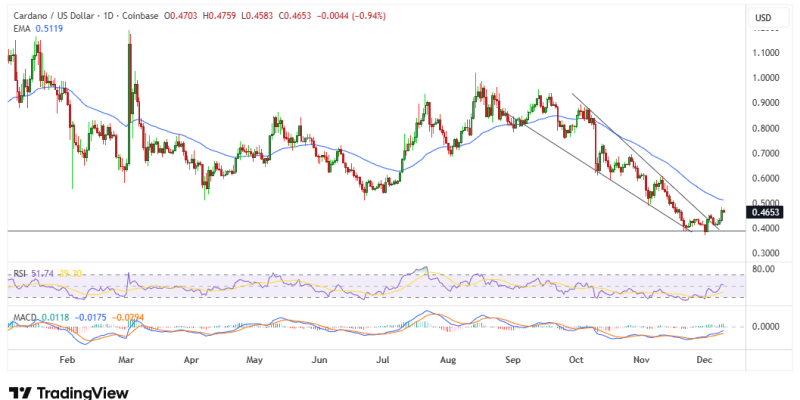Click the 0.0000 MACD scale label
Screen dimensions: 800x400
[766, 327]
